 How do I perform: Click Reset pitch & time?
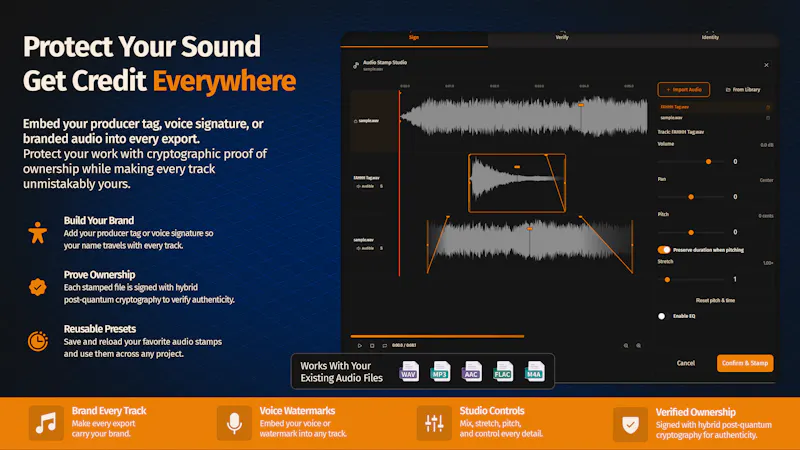pyautogui.click(x=715, y=301)
